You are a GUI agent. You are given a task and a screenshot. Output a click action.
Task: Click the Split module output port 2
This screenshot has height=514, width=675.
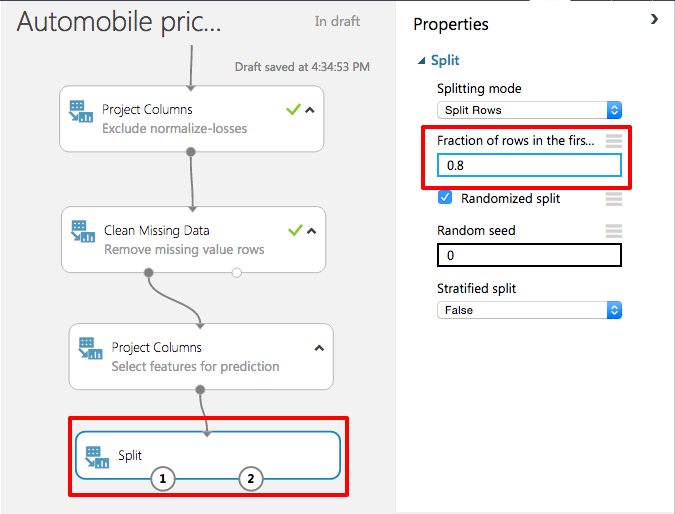pyautogui.click(x=250, y=480)
